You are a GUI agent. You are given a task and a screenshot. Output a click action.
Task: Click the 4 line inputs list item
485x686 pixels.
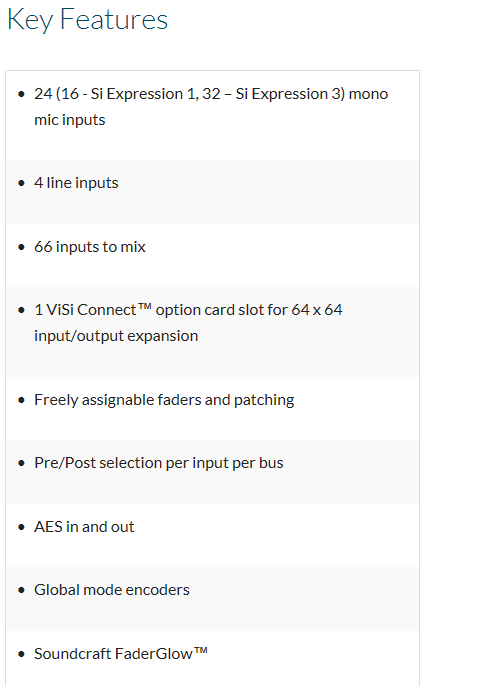pos(76,183)
